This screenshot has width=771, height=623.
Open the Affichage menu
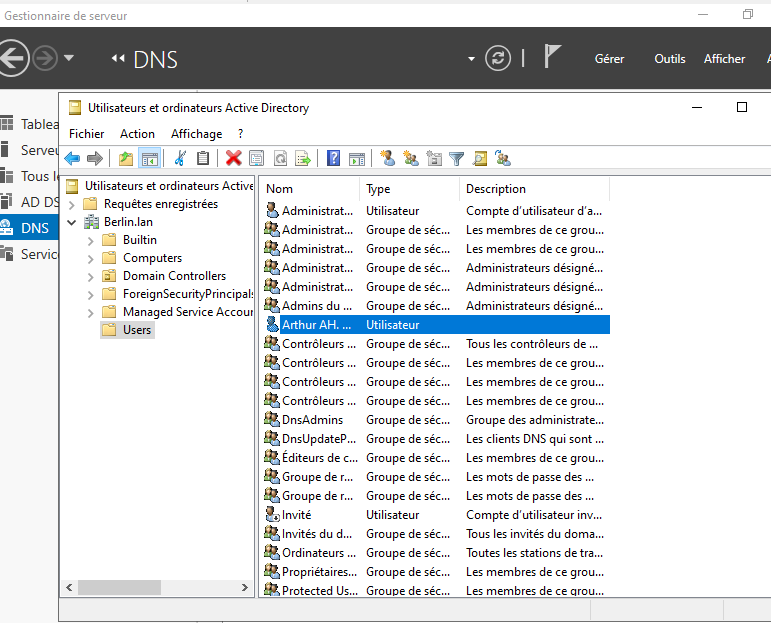196,133
